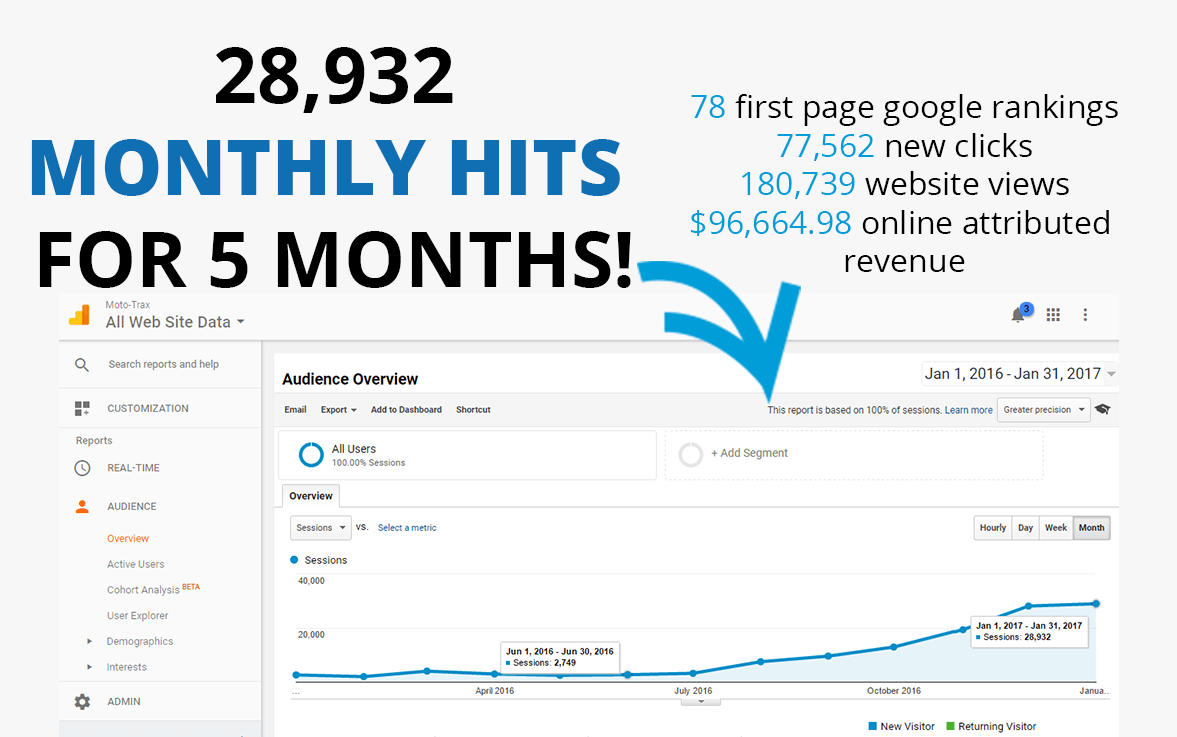
Task: Open the Google apps grid icon
Action: point(1052,314)
